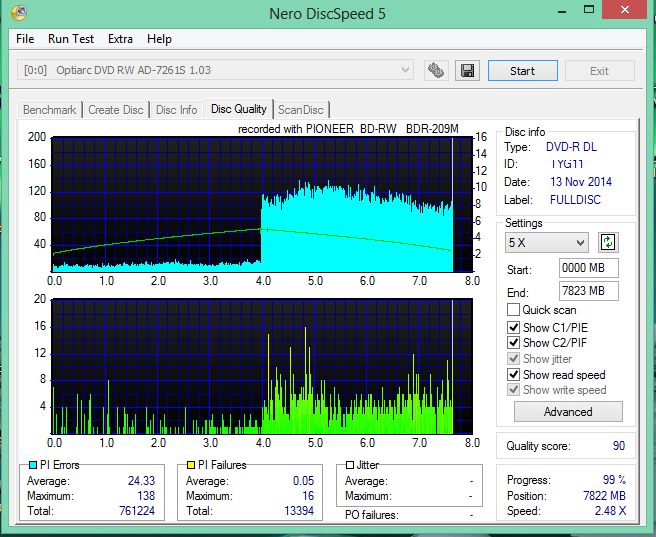Click the cyan PI Errors legend swatch
Image resolution: width=656 pixels, height=537 pixels.
33,465
